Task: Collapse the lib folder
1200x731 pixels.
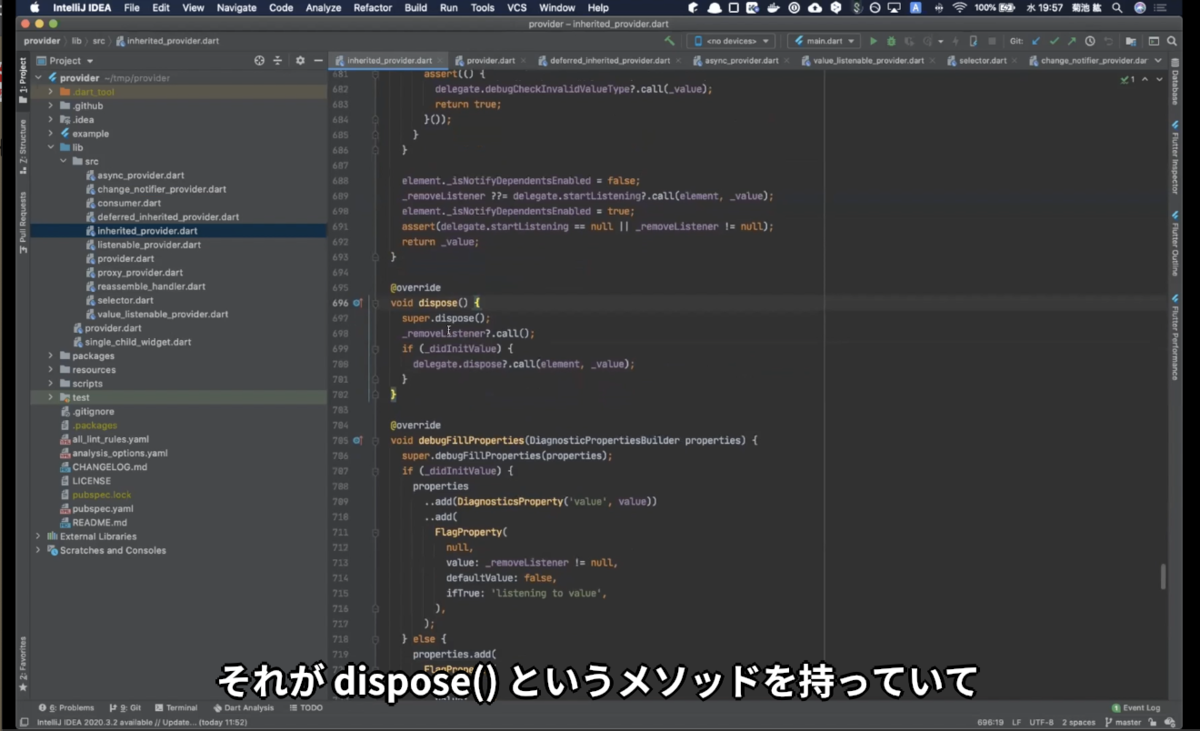Action: 50,147
